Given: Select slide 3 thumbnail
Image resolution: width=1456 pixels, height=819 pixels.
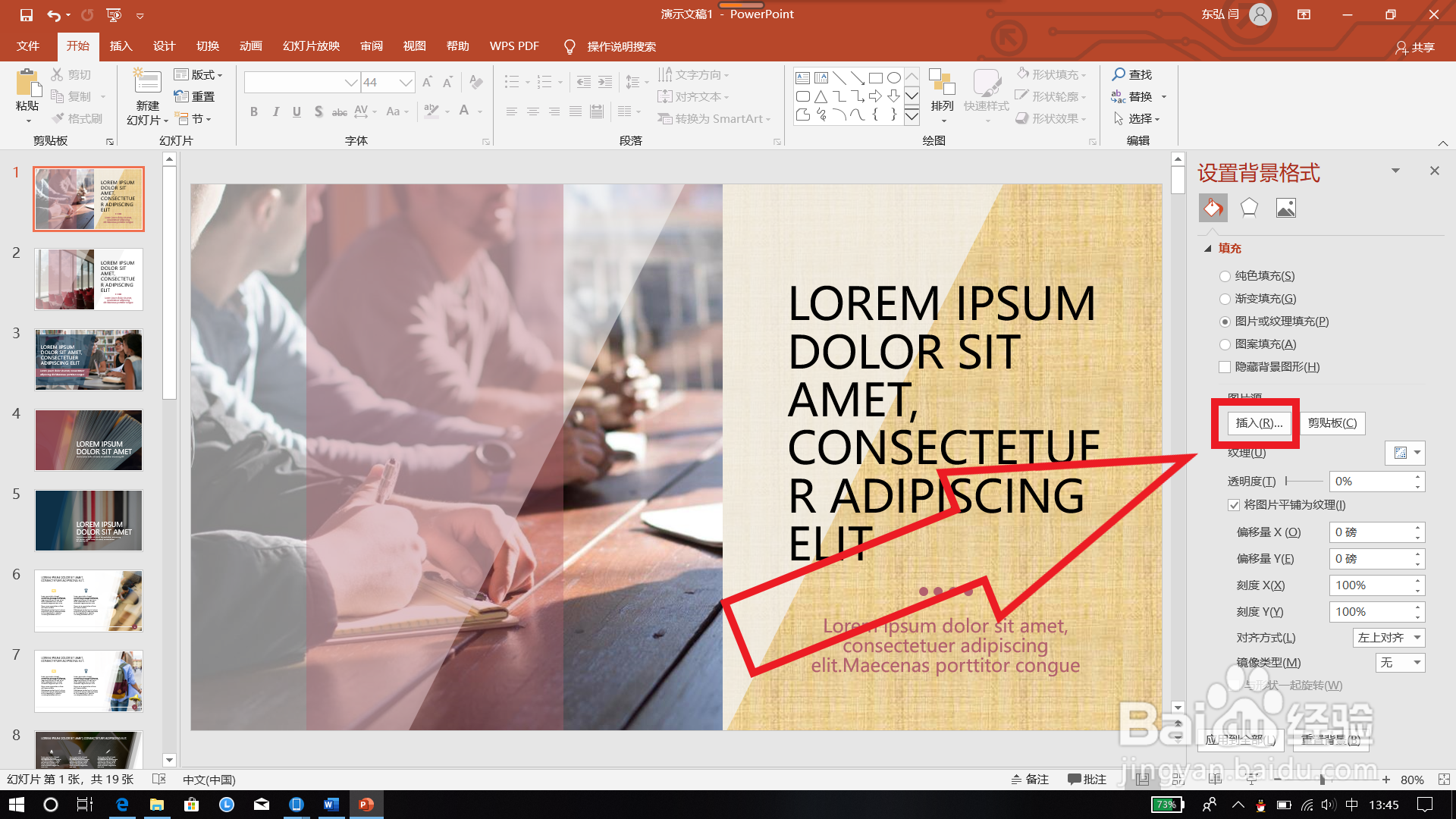Looking at the screenshot, I should point(89,360).
